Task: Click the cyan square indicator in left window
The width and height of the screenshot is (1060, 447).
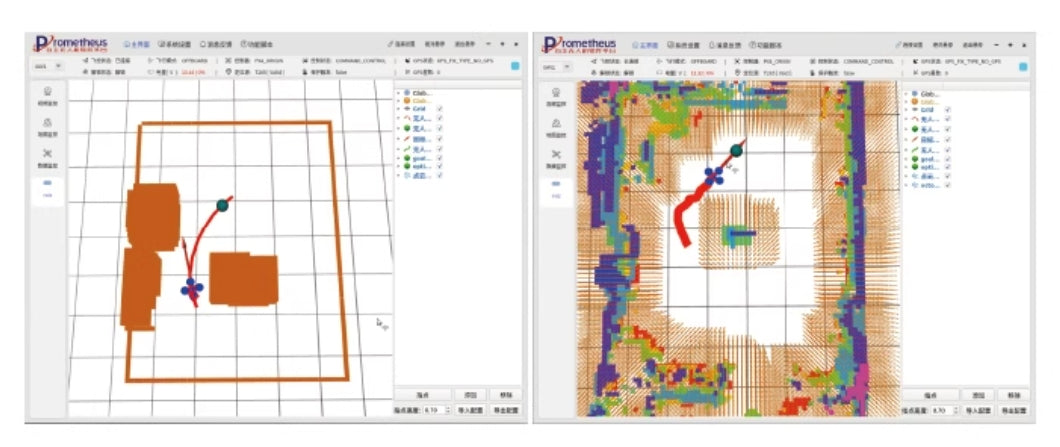Action: [515, 66]
